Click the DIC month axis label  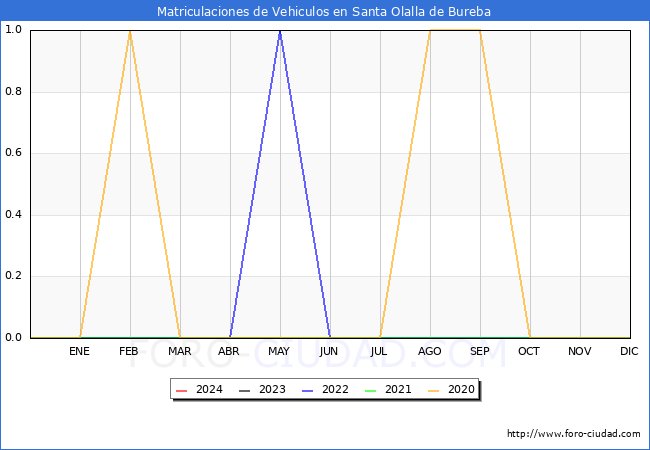pos(629,351)
